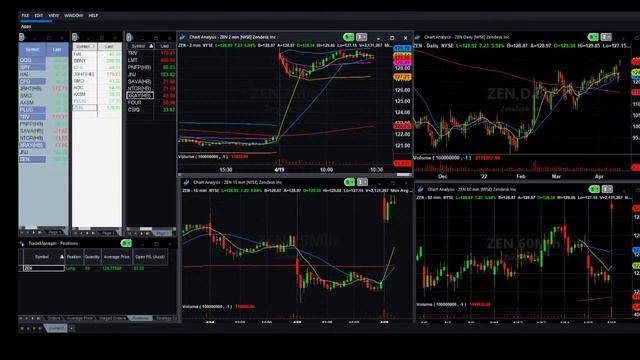The width and height of the screenshot is (640, 360).
Task: Sort TradeManager by Symbol column arrow
Action: 62,257
